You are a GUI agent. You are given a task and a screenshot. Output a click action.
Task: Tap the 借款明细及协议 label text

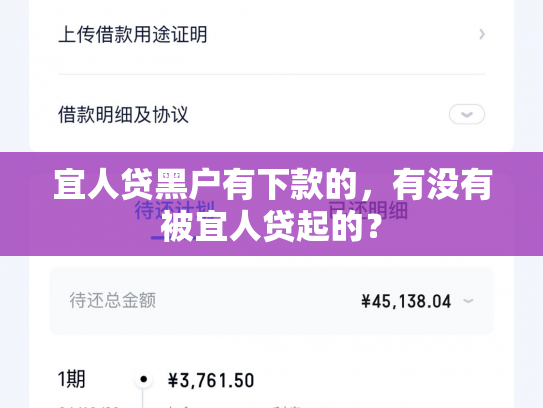coord(123,115)
